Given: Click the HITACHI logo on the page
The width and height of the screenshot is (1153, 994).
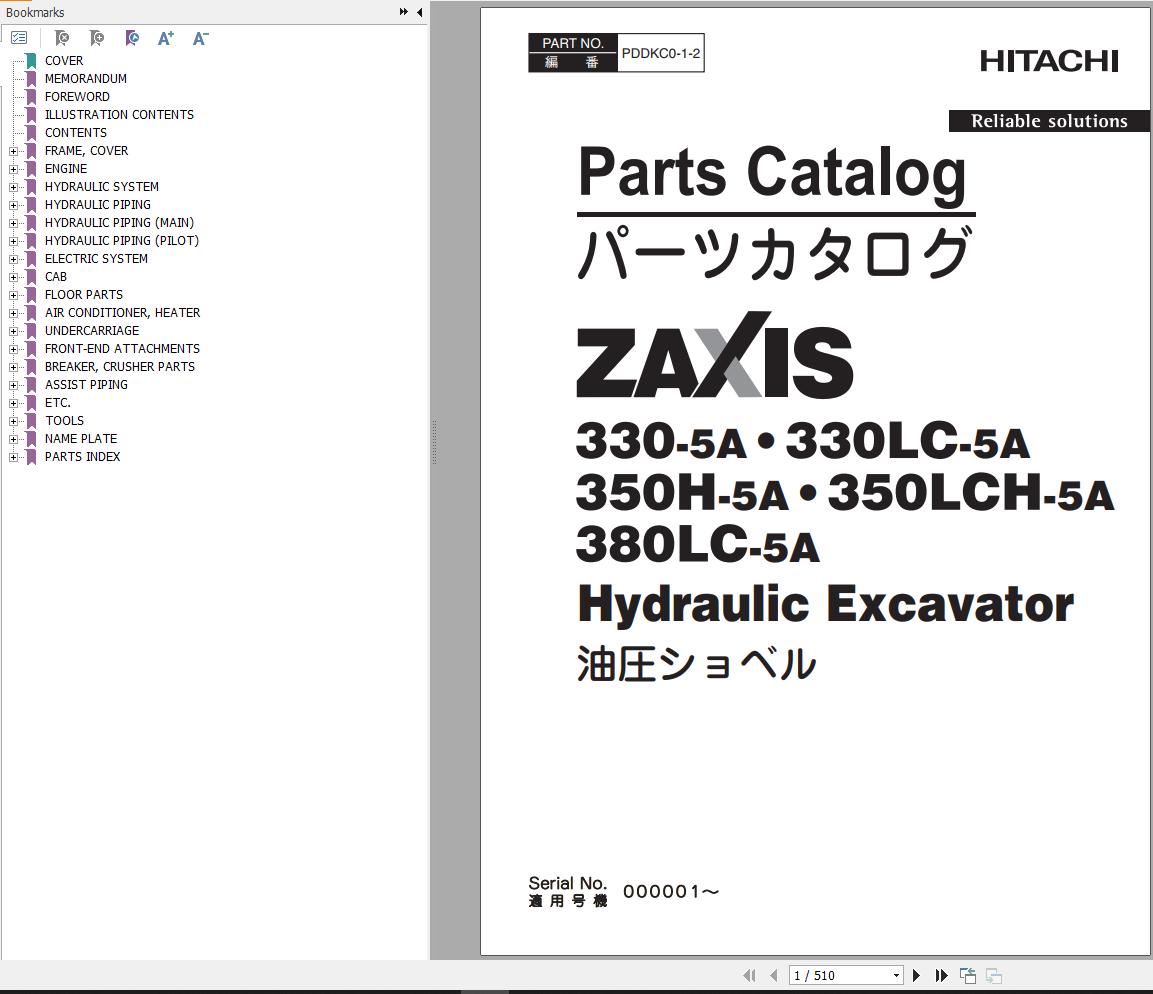Looking at the screenshot, I should [x=1049, y=61].
